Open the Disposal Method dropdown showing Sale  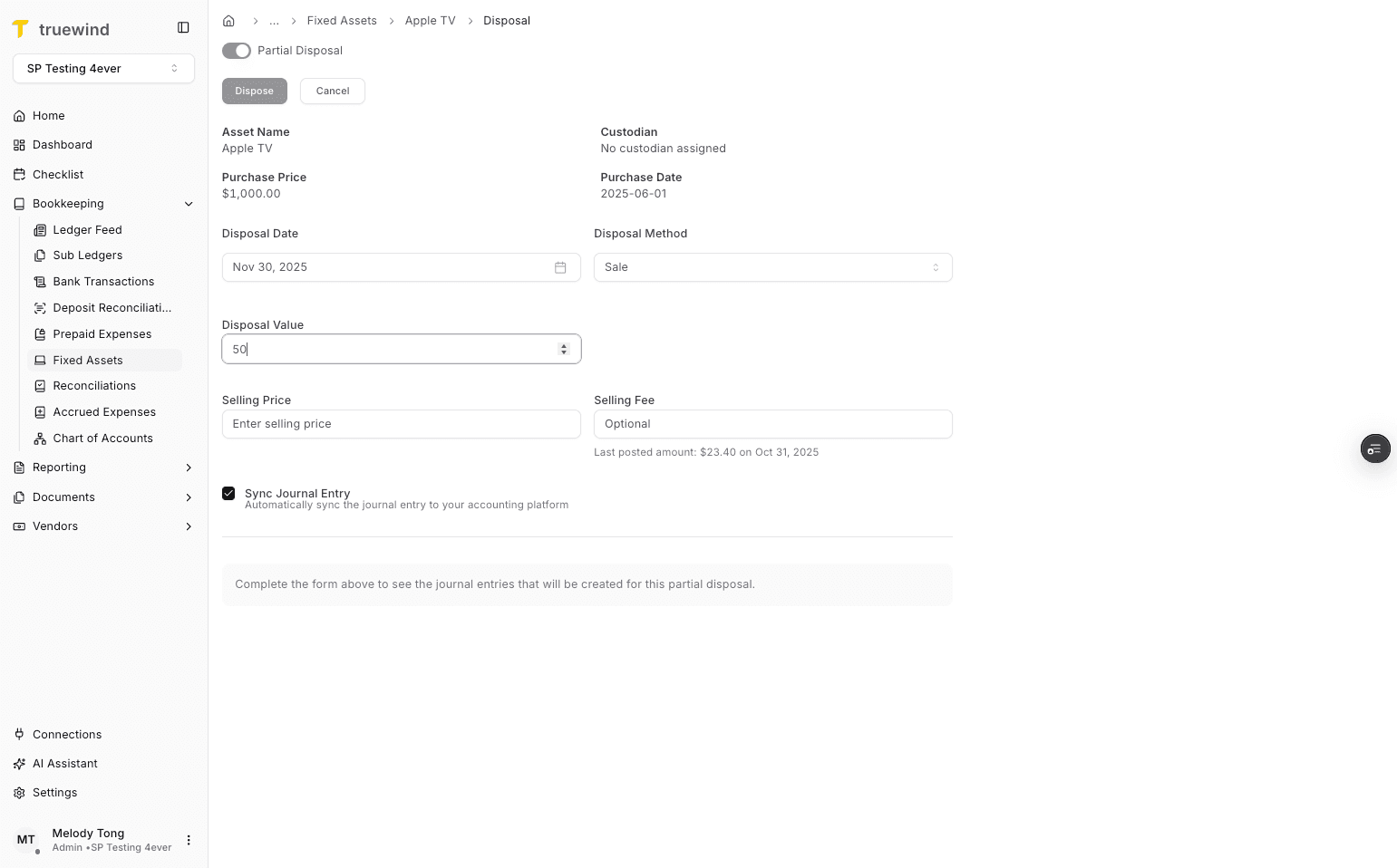coord(772,266)
